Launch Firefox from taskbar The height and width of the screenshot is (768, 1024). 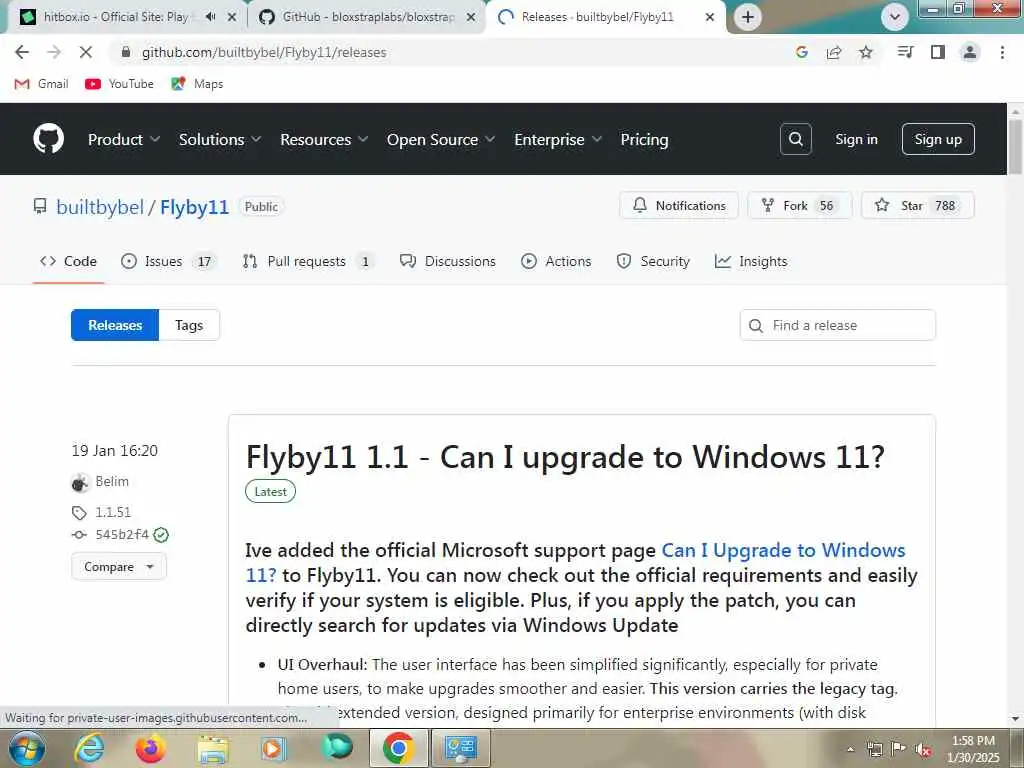click(150, 748)
